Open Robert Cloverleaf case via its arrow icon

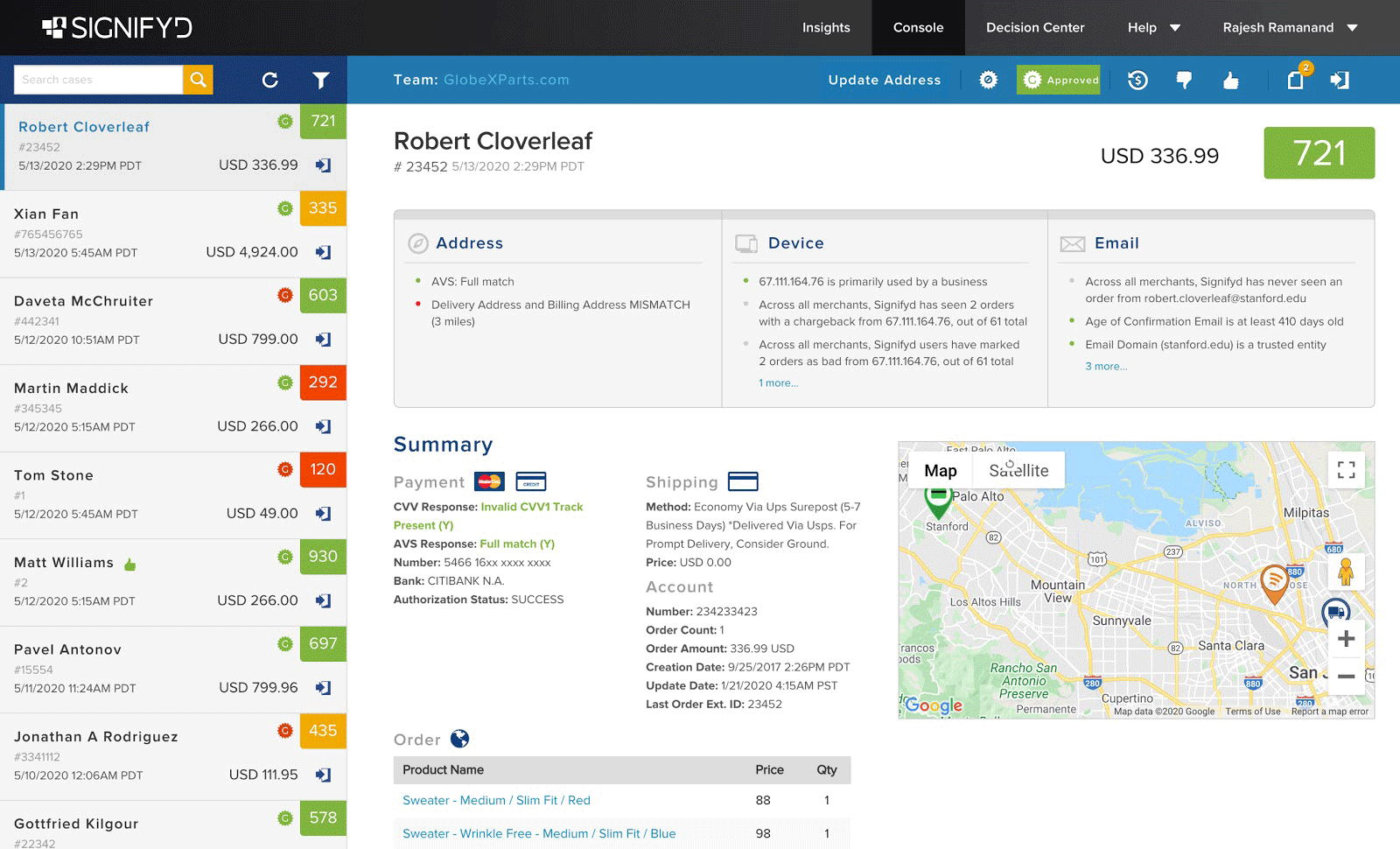(x=323, y=165)
